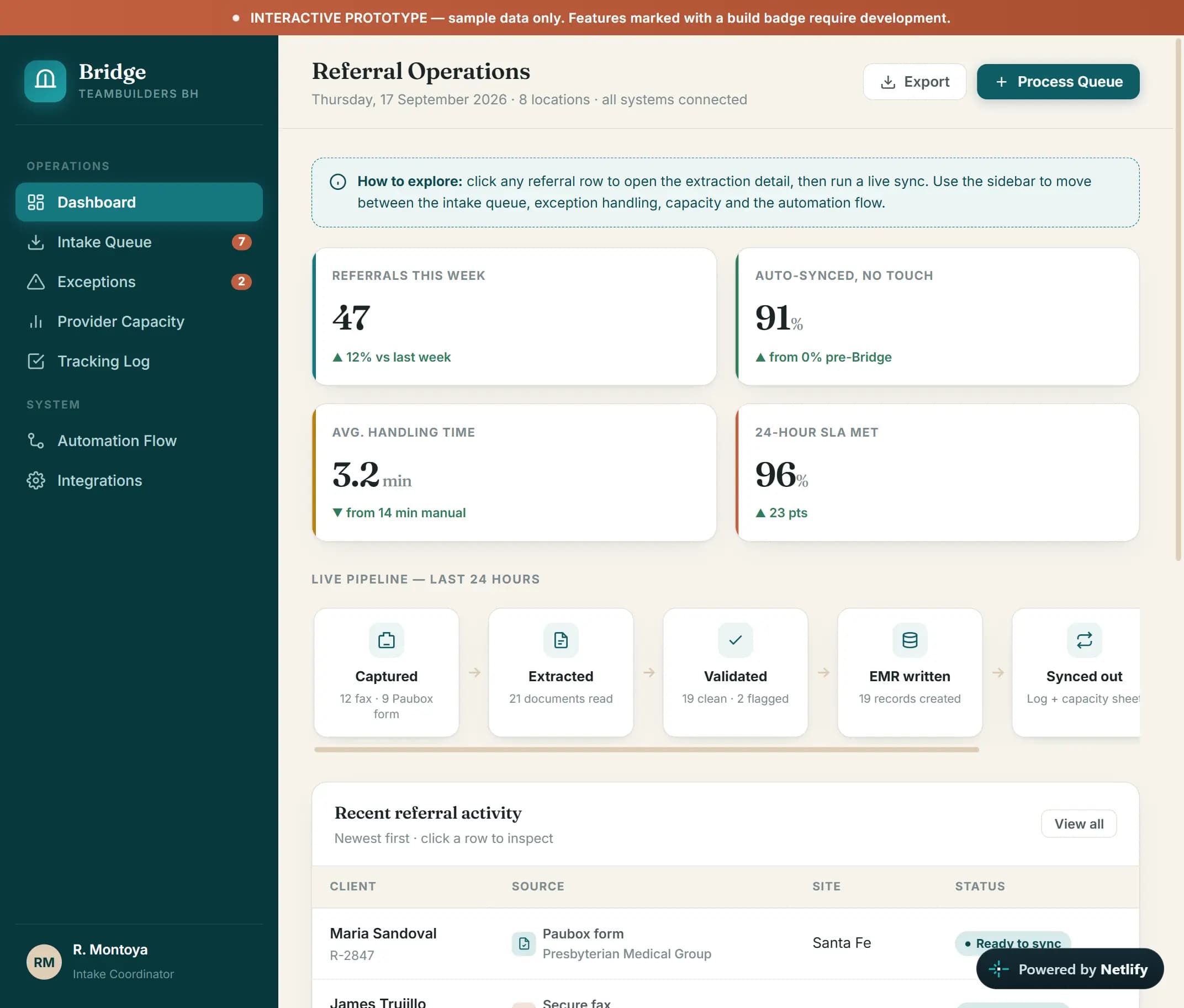Click the pipeline horizontal scrollbar

click(646, 749)
